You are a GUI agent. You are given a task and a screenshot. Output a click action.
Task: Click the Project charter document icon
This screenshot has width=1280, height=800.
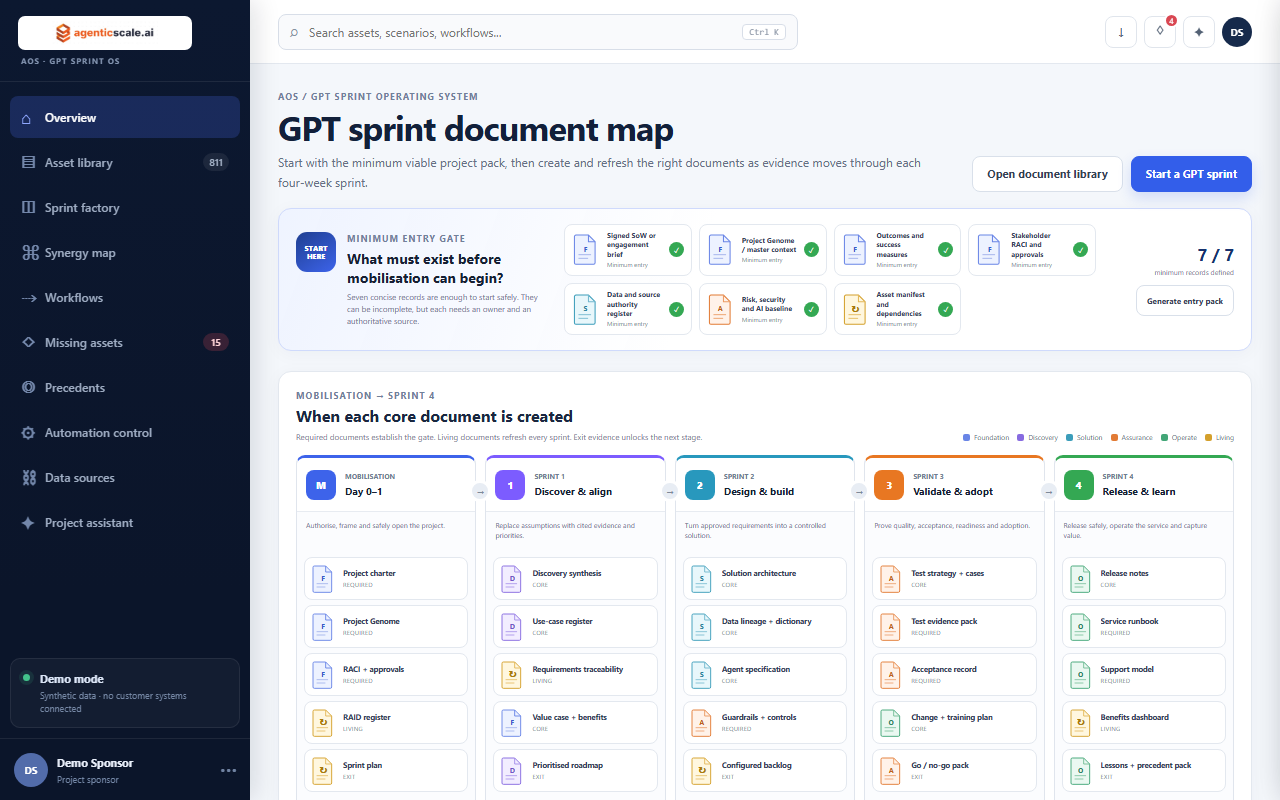click(x=323, y=578)
